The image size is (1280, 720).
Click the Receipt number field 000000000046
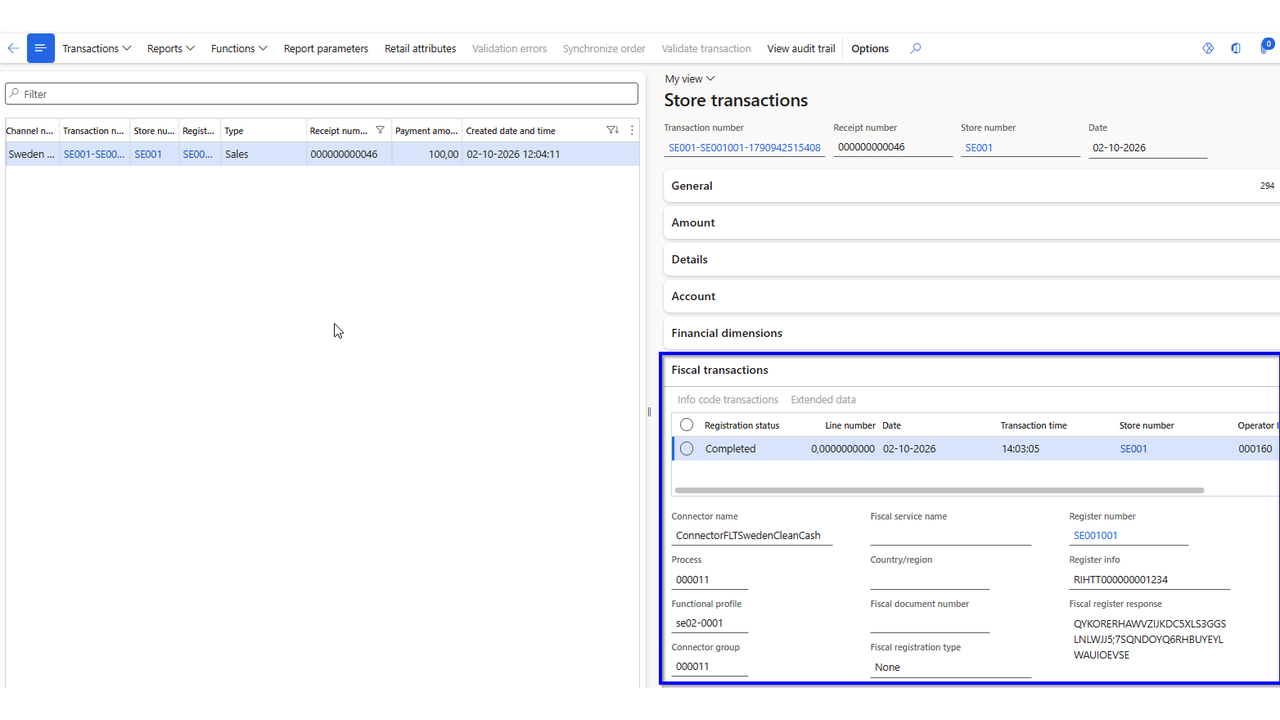893,147
